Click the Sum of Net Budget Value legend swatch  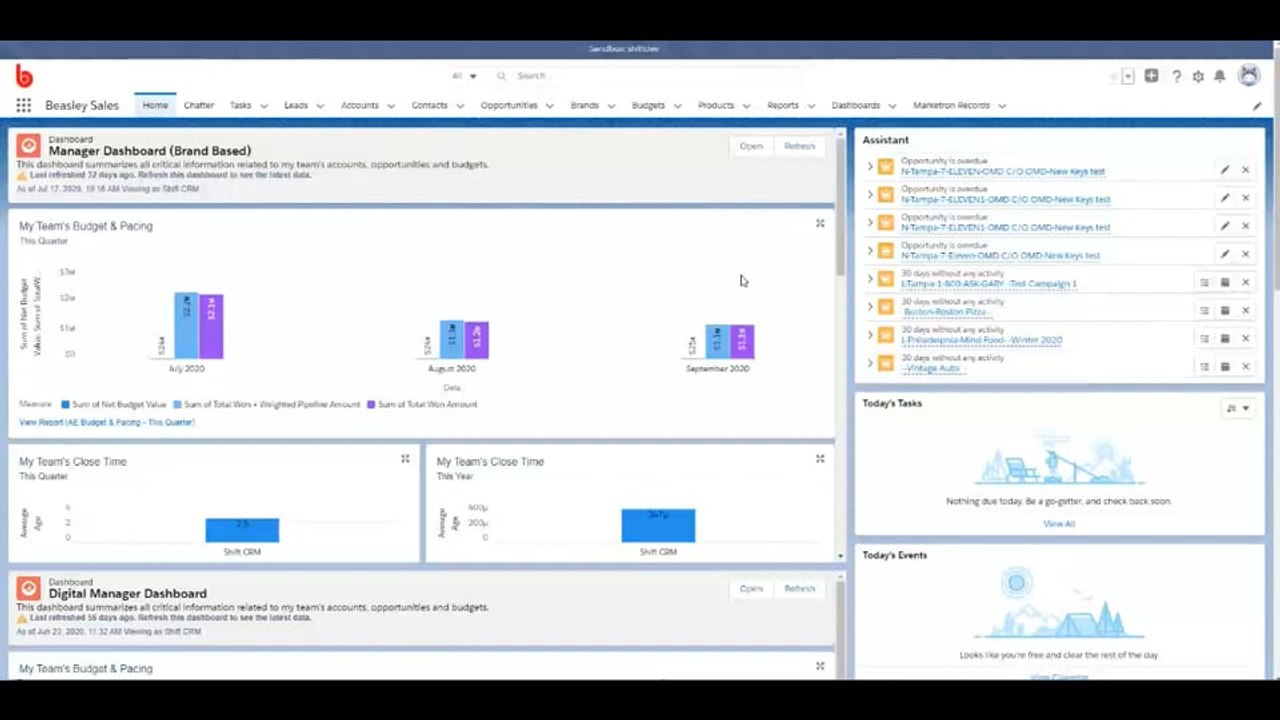(x=65, y=404)
